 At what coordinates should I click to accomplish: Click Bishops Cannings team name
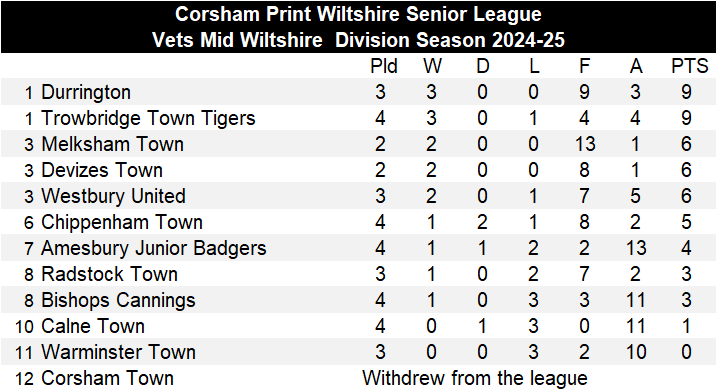[x=118, y=301]
